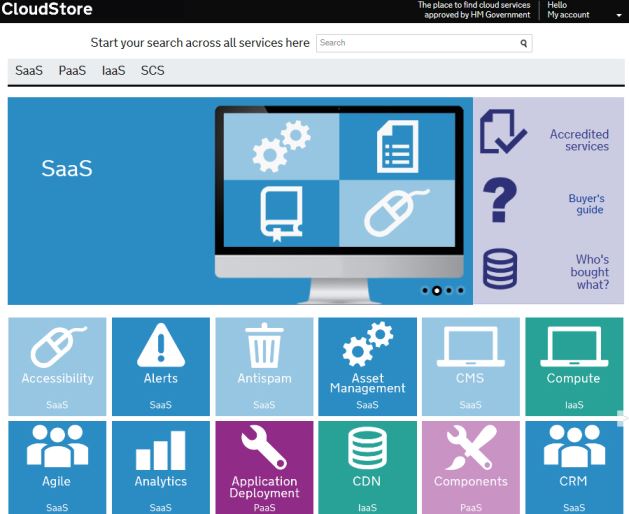Screen dimensions: 629x514
Task: Click the Accredited services document checkmark icon
Action: tap(503, 132)
